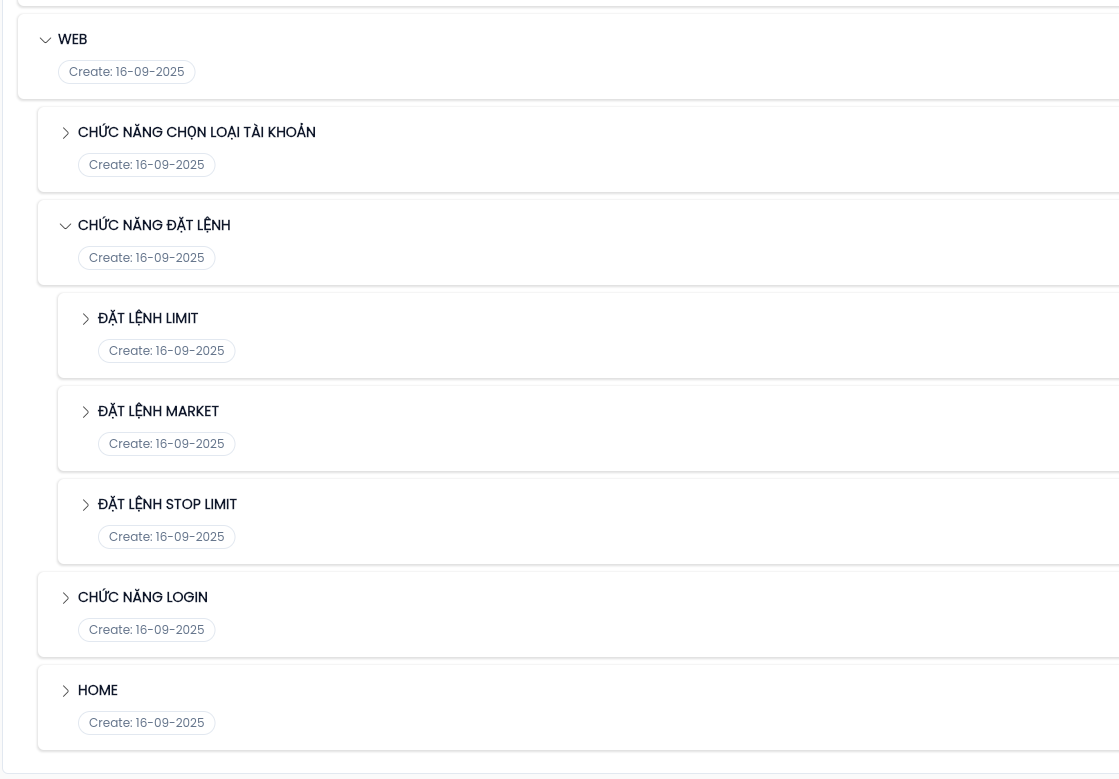Click Create date tag under ĐẶT LỆNH MARKET
This screenshot has width=1119, height=779.
(167, 444)
